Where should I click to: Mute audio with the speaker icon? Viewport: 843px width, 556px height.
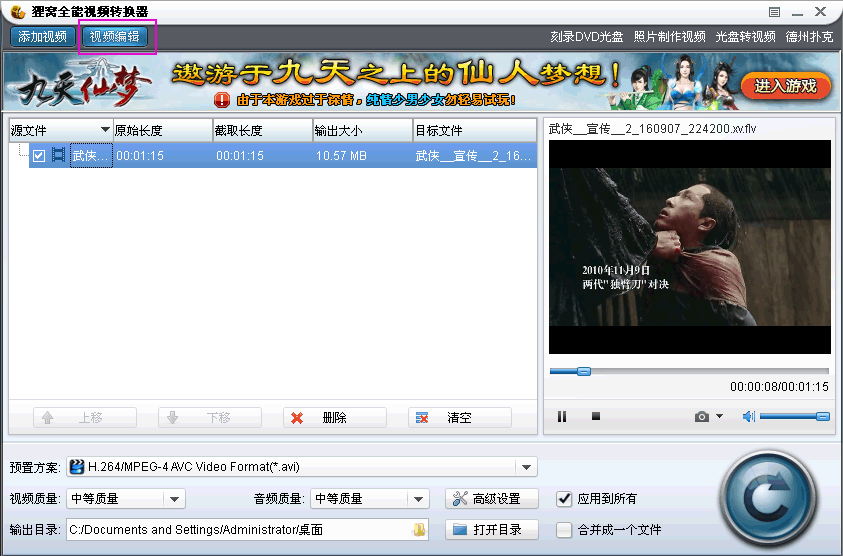748,416
